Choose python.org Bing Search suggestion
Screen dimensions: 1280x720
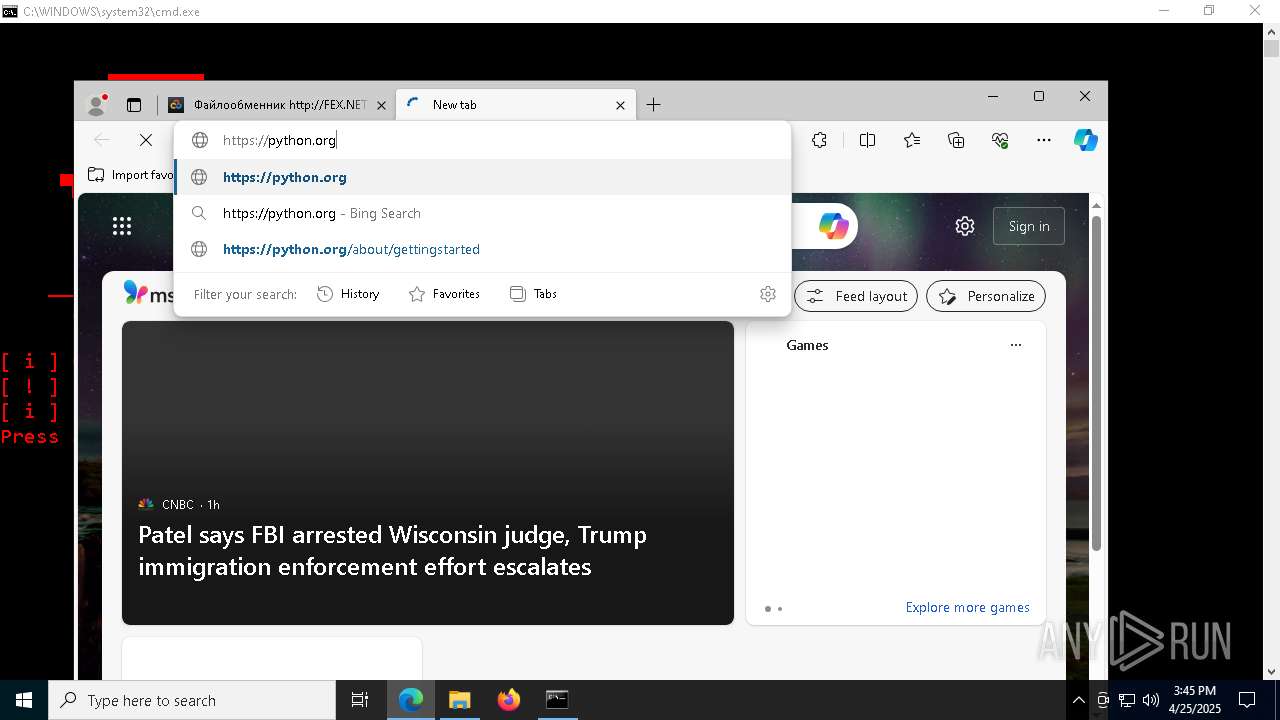coord(482,213)
